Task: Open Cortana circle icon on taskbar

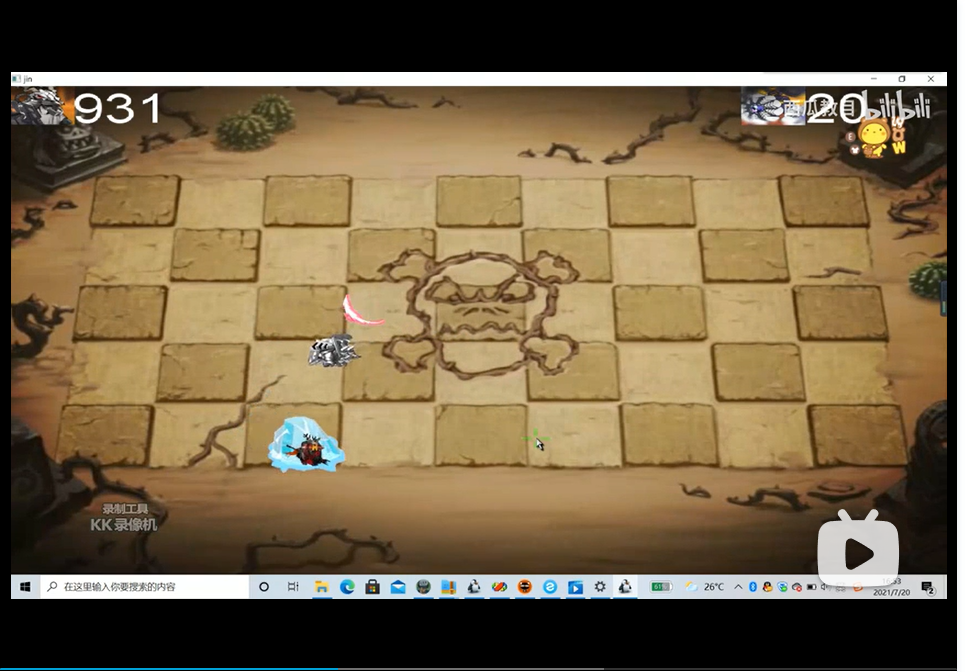Action: point(264,587)
